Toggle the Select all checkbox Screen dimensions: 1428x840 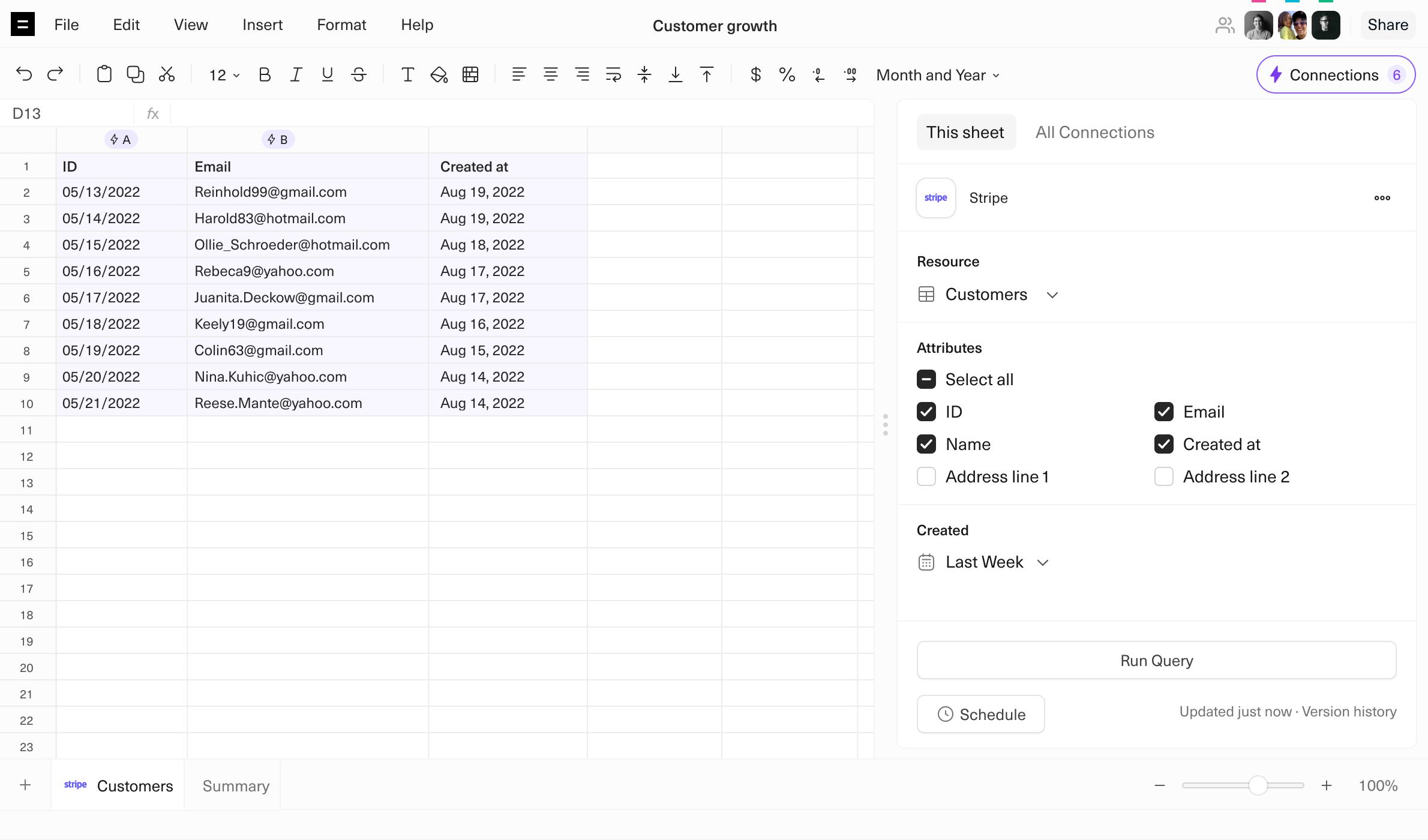click(x=926, y=379)
